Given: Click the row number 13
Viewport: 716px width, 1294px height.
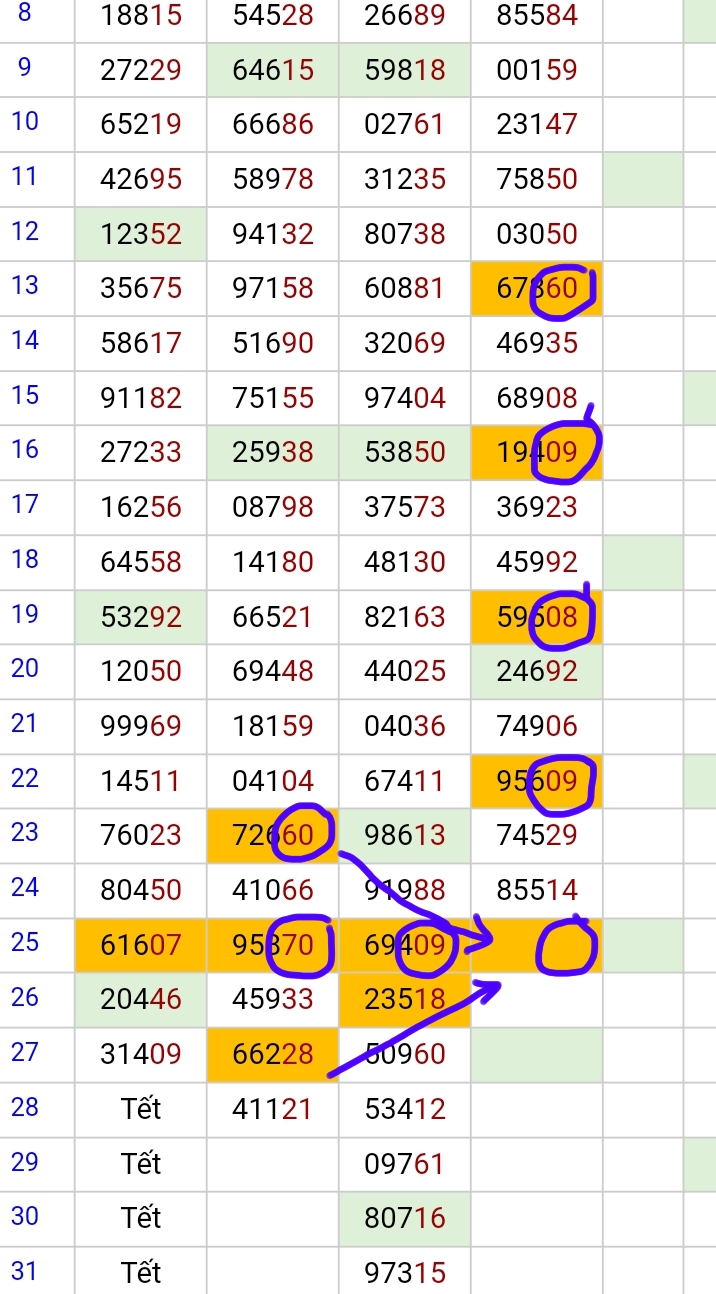Looking at the screenshot, I should pos(25,286).
